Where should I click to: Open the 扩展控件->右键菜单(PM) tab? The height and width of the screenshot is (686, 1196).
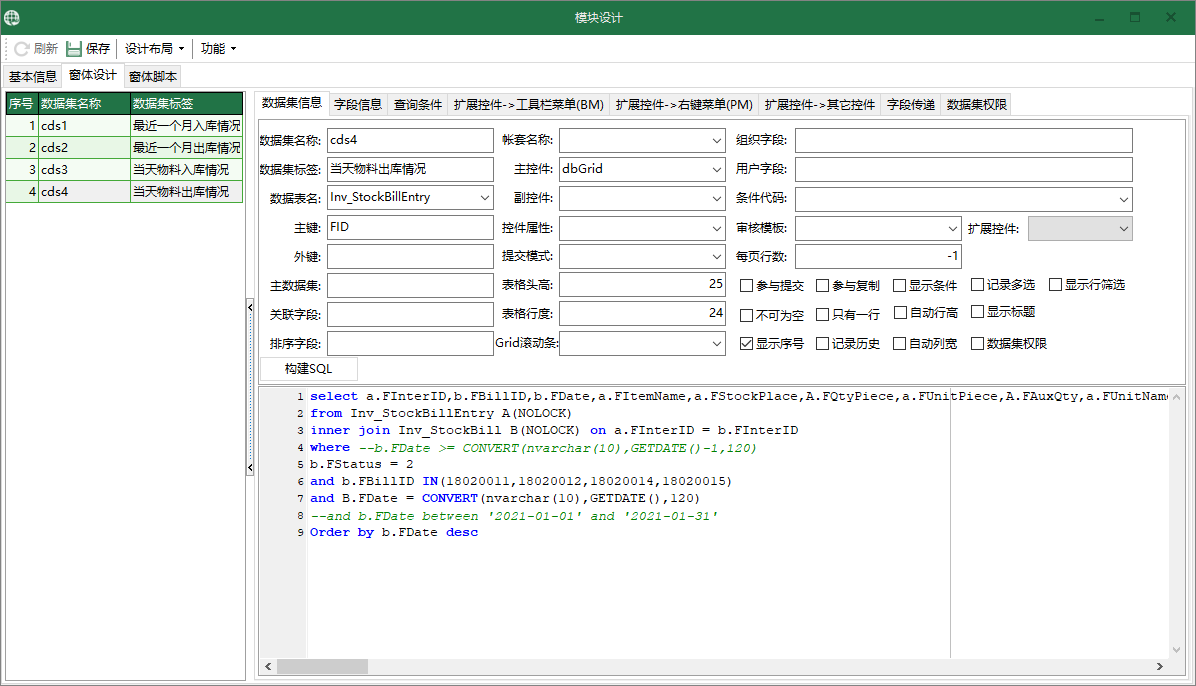(x=684, y=105)
